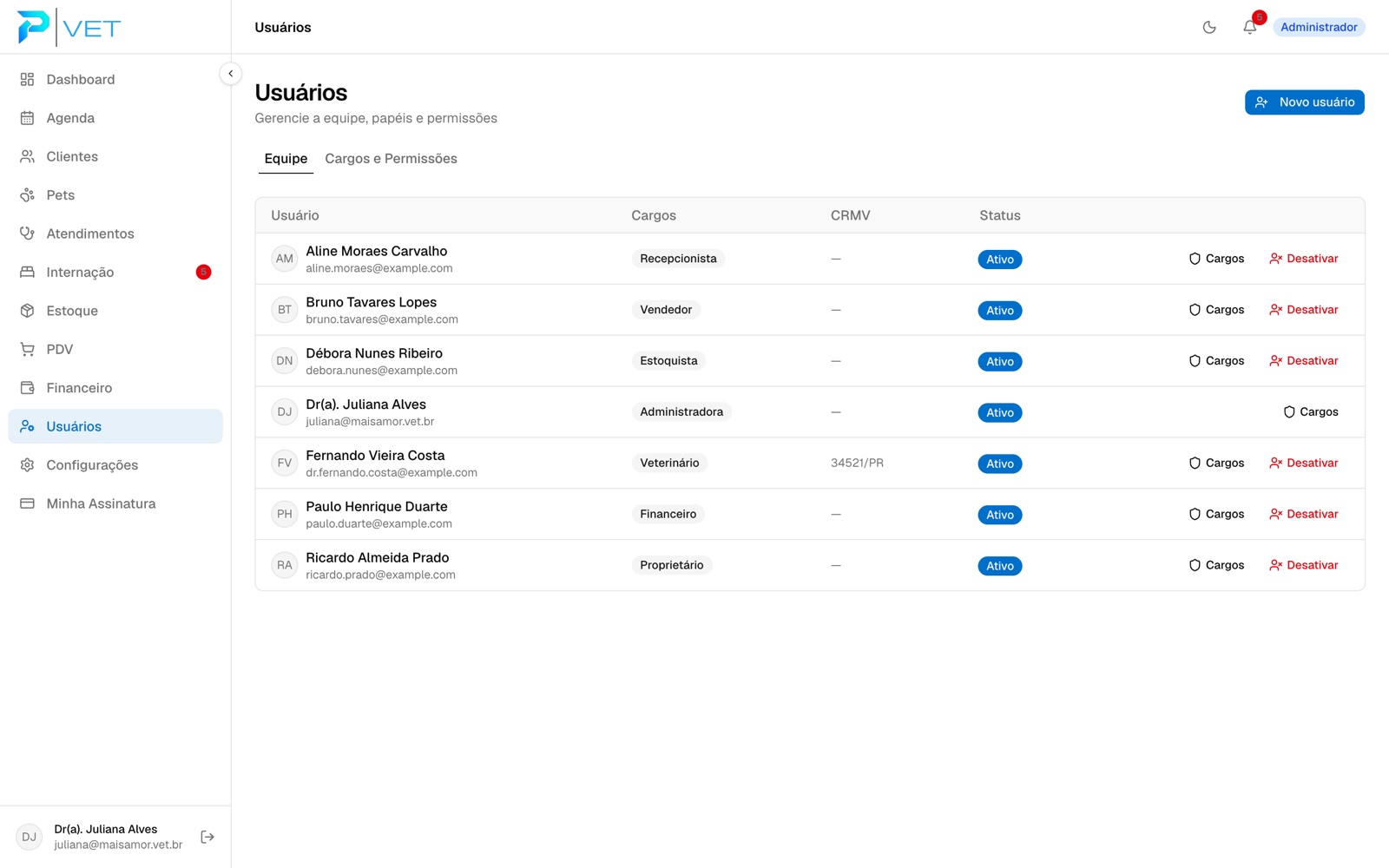This screenshot has width=1389, height=868.
Task: Open Internação bed icon in sidebar
Action: click(27, 273)
